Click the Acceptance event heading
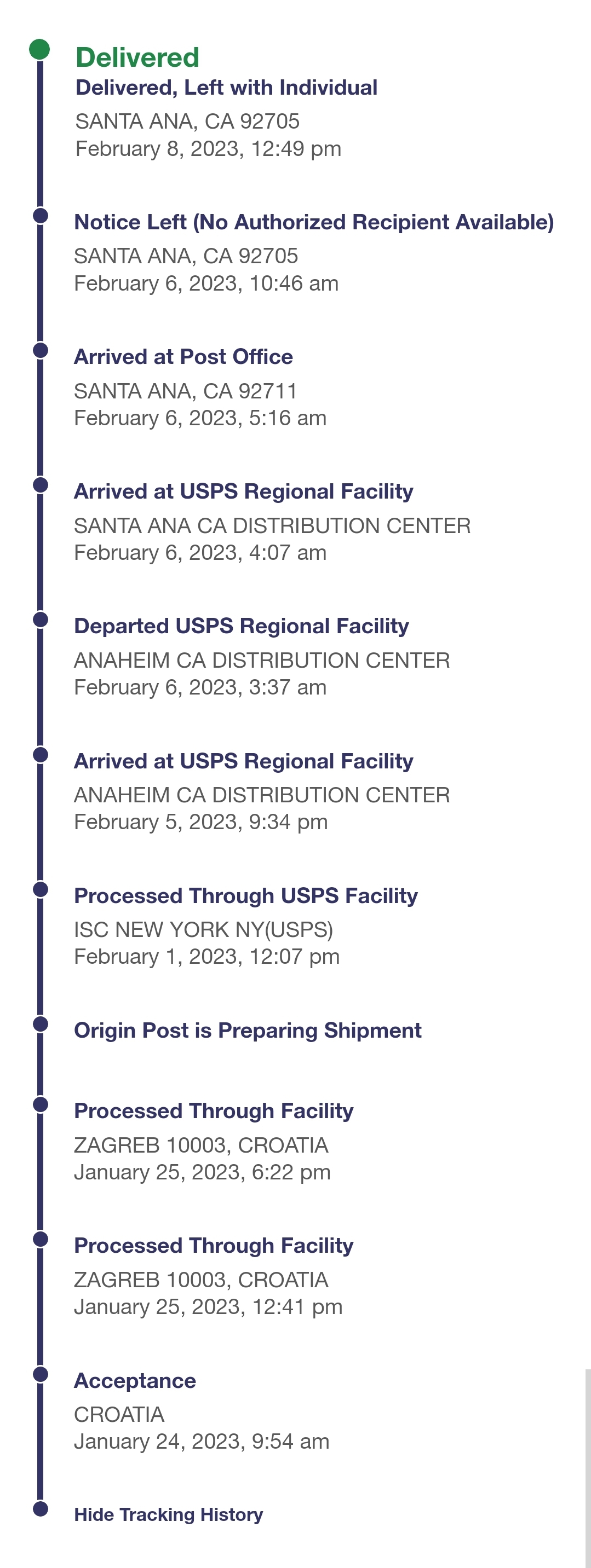Viewport: 591px width, 1568px height. click(135, 1380)
